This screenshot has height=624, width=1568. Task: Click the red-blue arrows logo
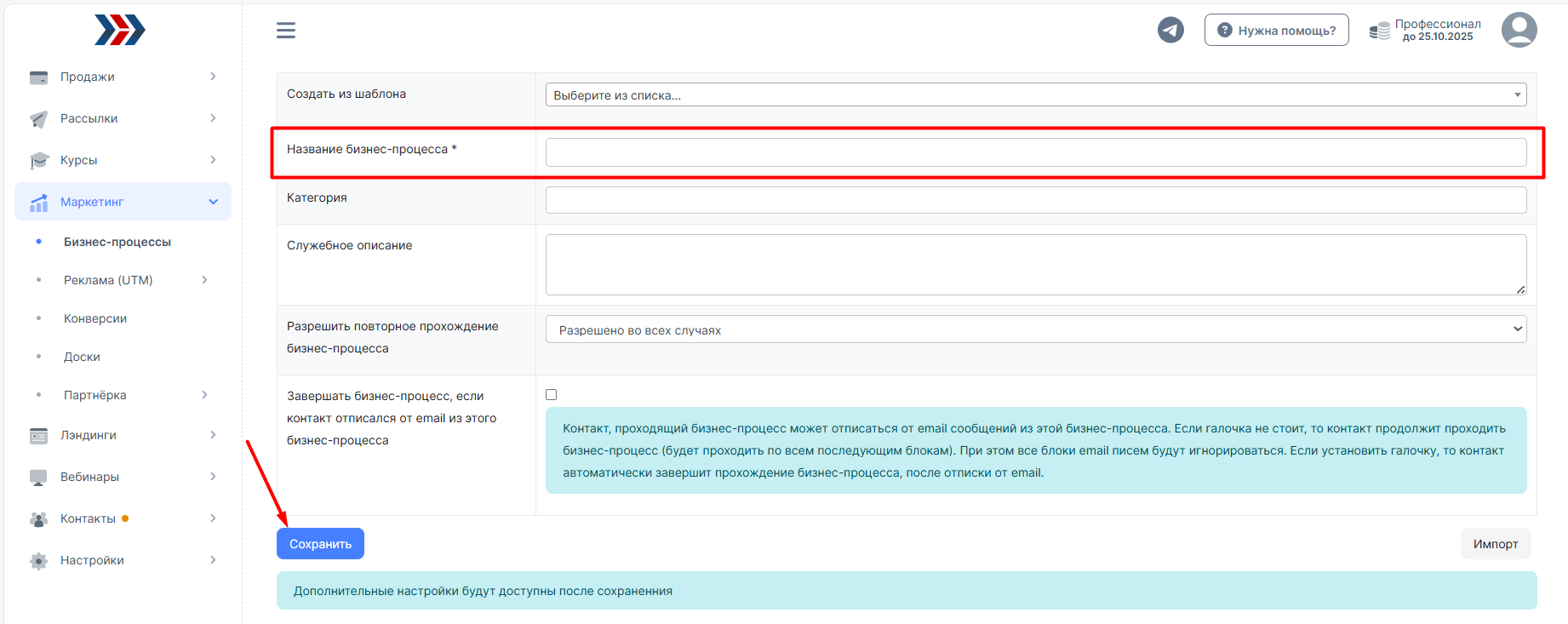[120, 30]
